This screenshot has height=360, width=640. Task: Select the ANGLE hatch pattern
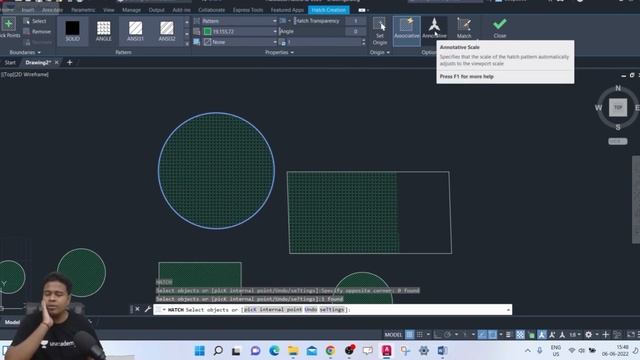coord(104,31)
